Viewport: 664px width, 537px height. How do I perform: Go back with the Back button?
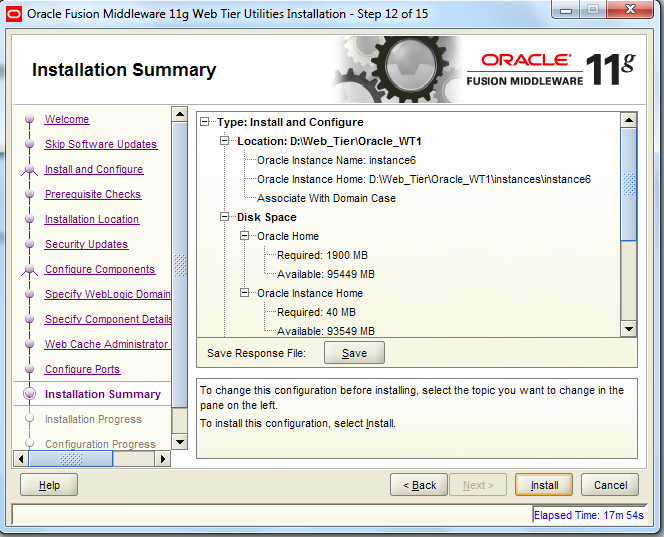coord(419,485)
